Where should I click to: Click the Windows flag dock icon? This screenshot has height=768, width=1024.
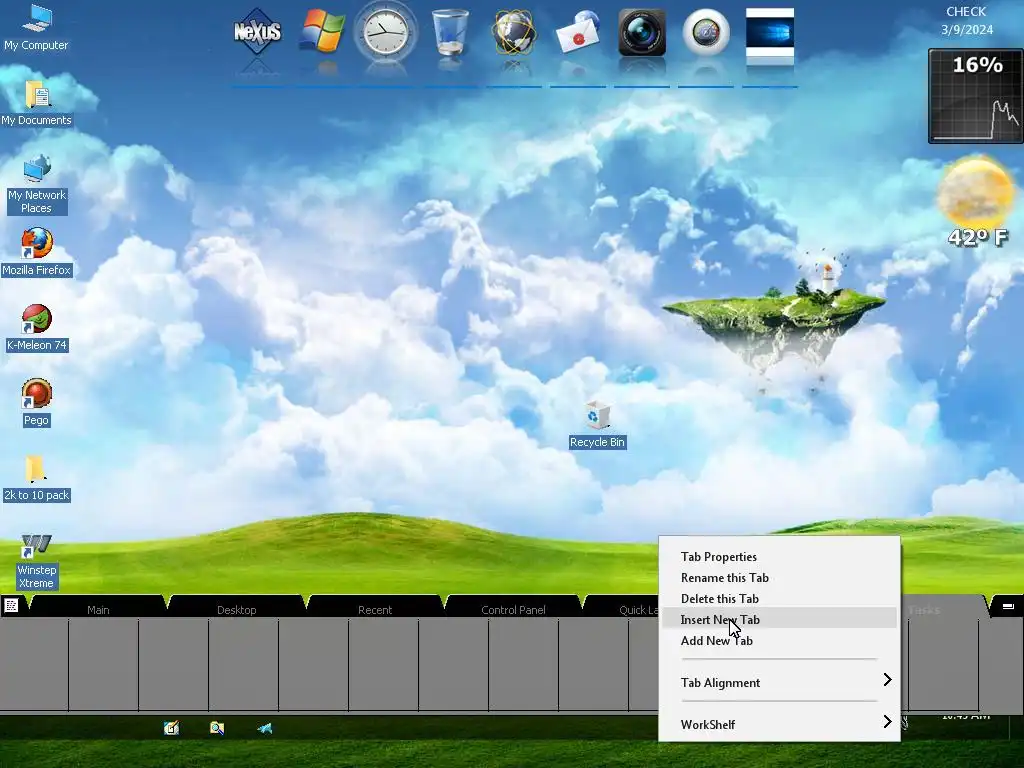pyautogui.click(x=321, y=31)
